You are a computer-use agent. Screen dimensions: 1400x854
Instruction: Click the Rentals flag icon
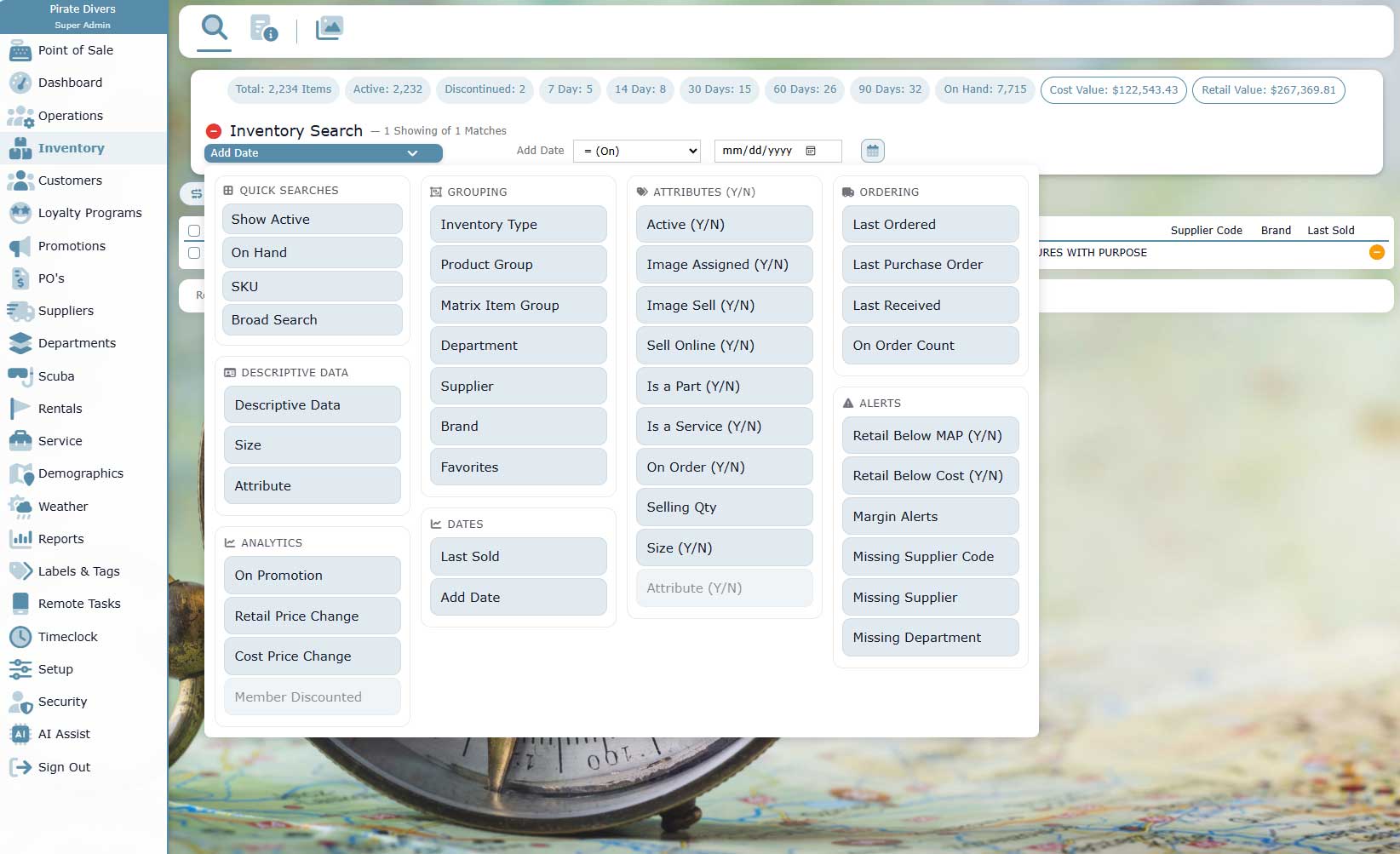[x=20, y=409]
